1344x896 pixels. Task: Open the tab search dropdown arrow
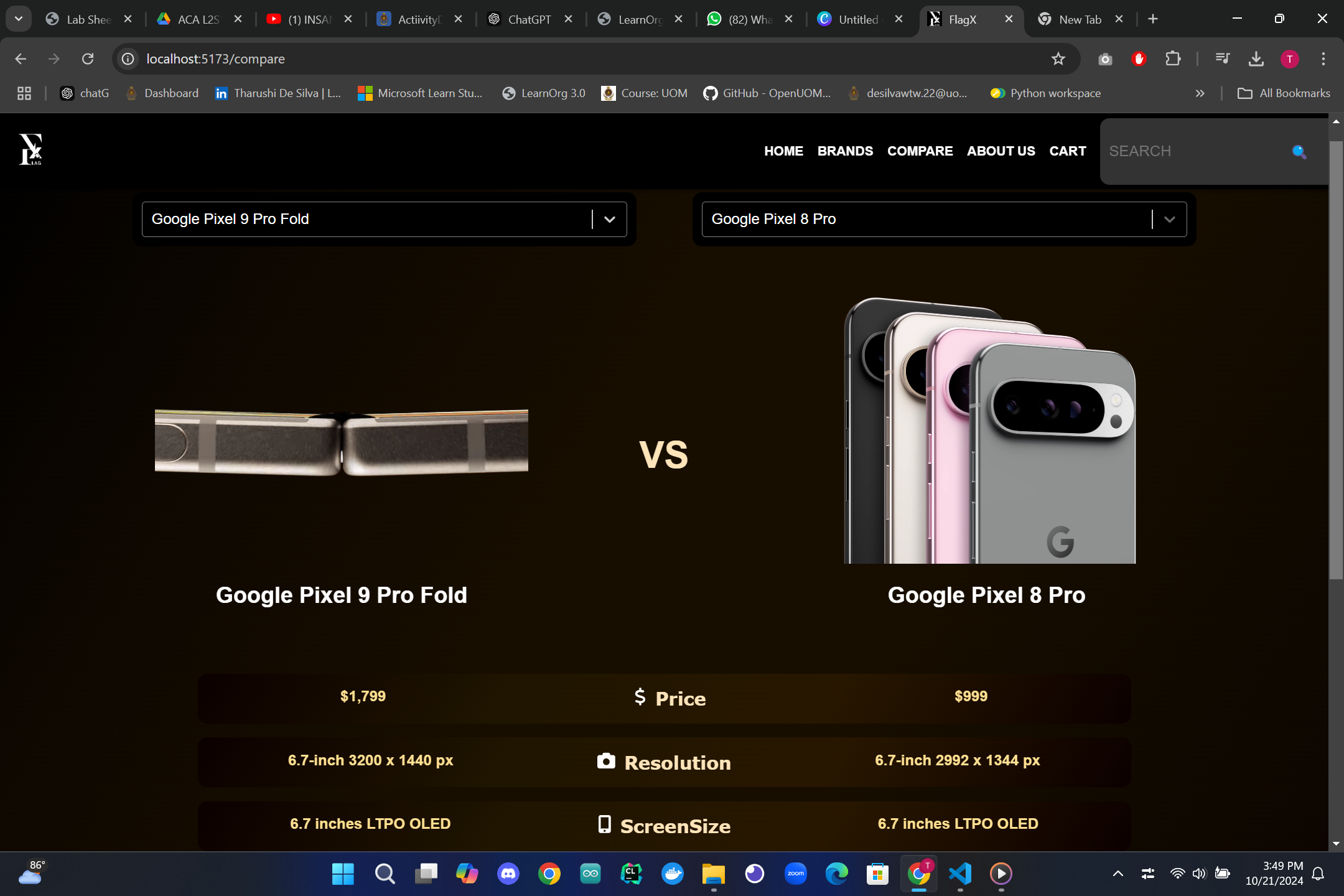coord(19,19)
